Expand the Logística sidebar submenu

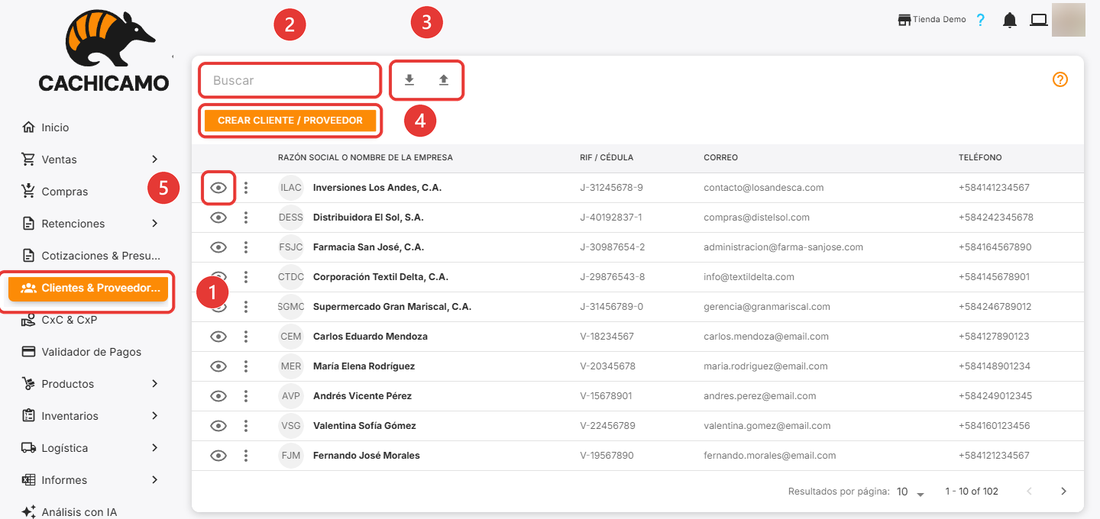[155, 448]
